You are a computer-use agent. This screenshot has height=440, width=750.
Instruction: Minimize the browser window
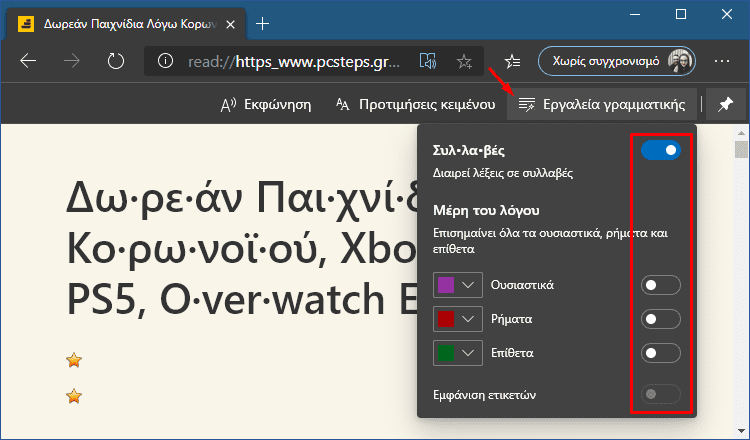point(635,14)
